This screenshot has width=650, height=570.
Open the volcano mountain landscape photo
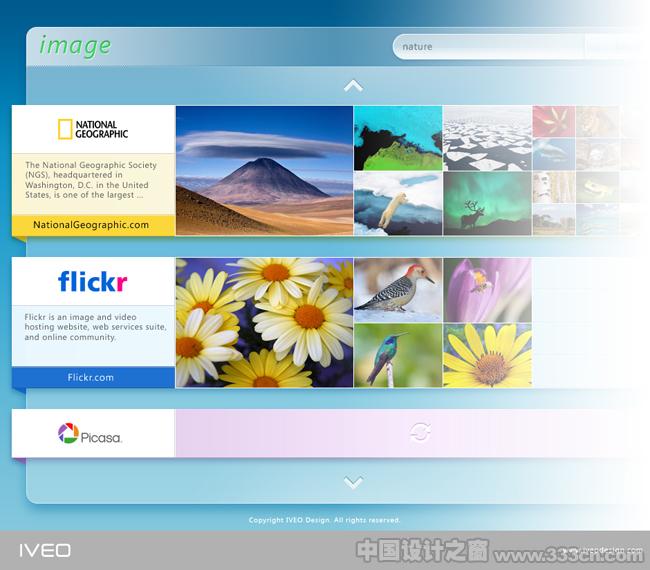click(264, 170)
